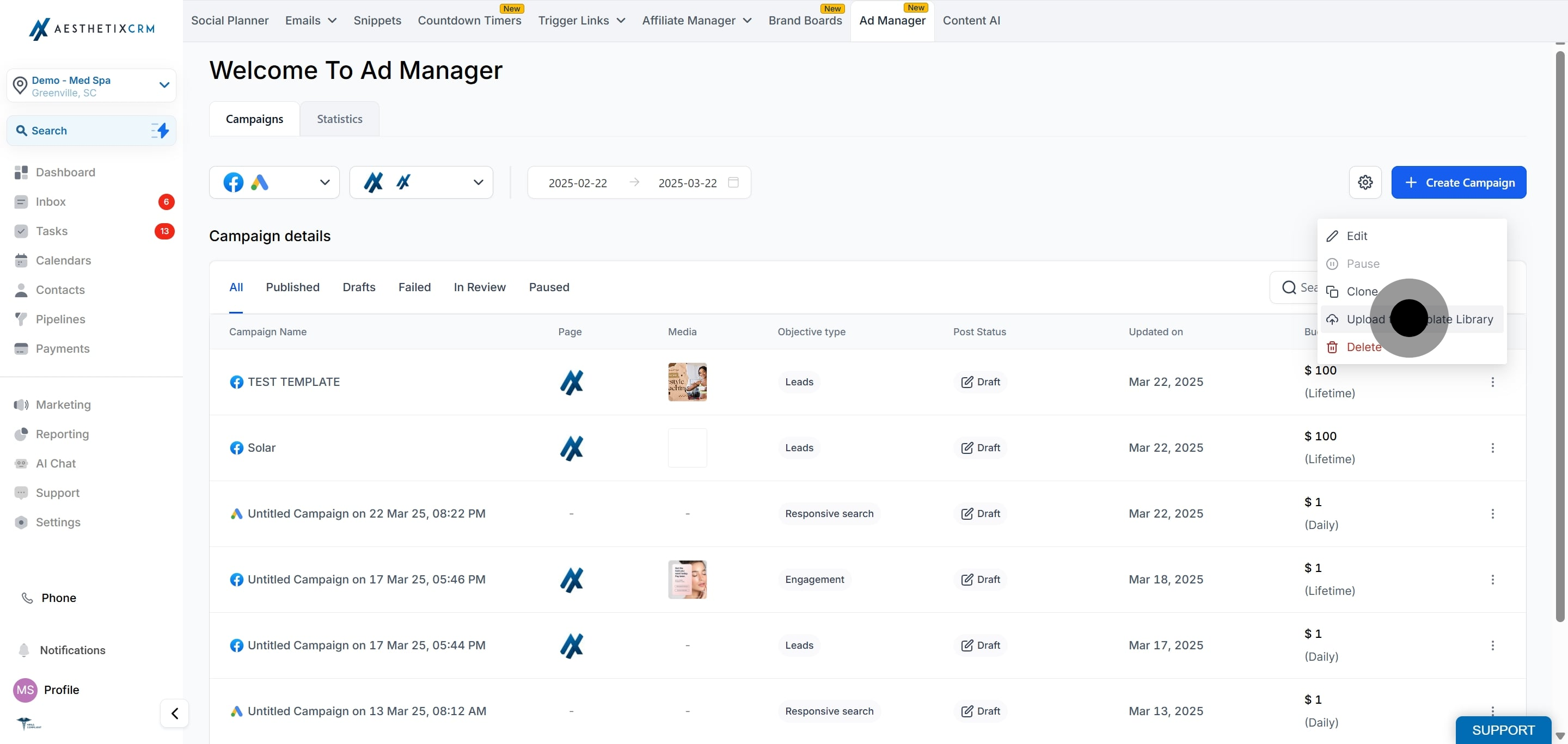The height and width of the screenshot is (744, 1568).
Task: Open the three-dot menu for Solar campaign
Action: point(1492,448)
